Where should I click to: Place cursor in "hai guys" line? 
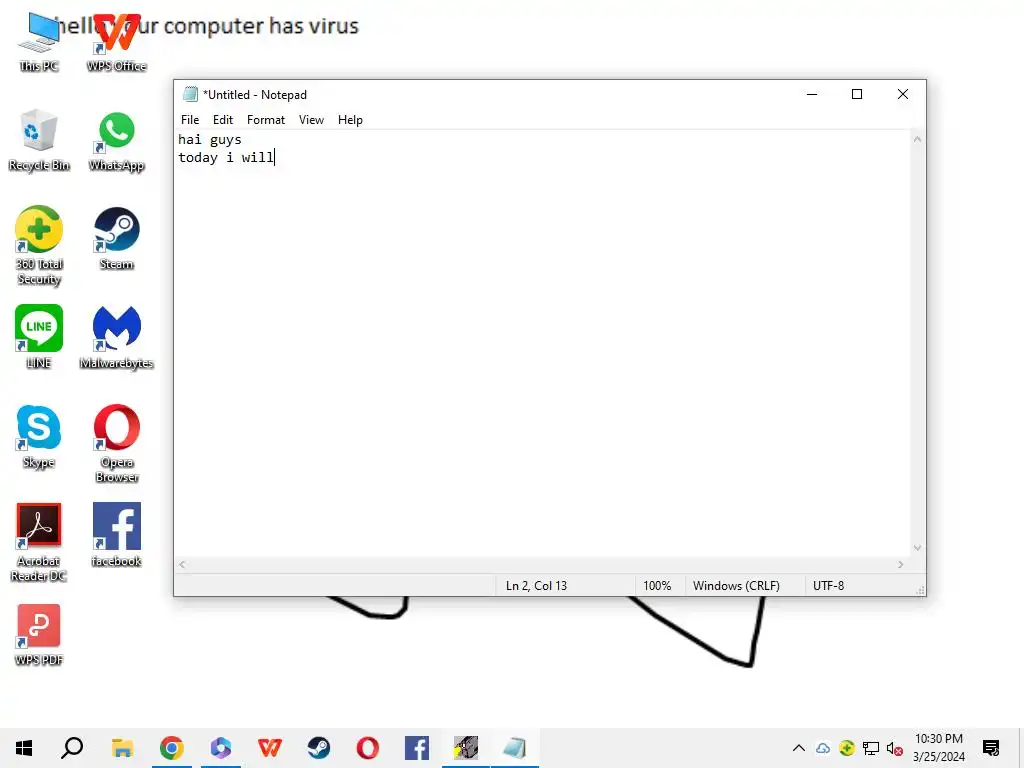[210, 140]
